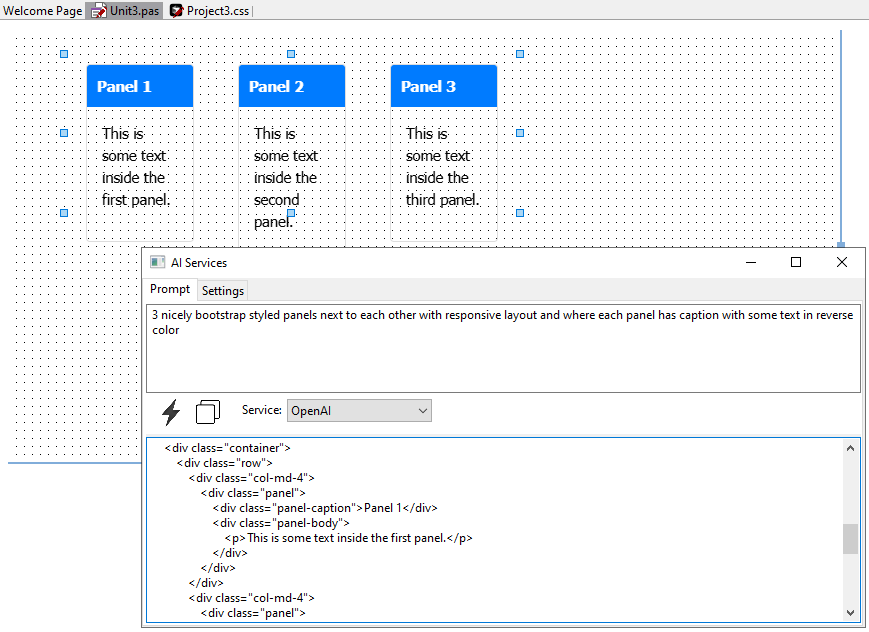869x632 pixels.
Task: Click inside the prompt text box
Action: pos(503,348)
